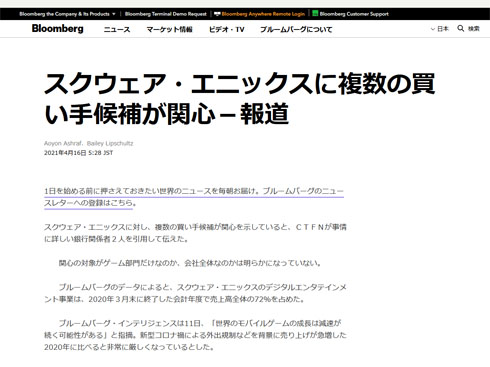Image resolution: width=490 pixels, height=367 pixels.
Task: Click author name Aoyon Ashraf
Action: coord(63,143)
